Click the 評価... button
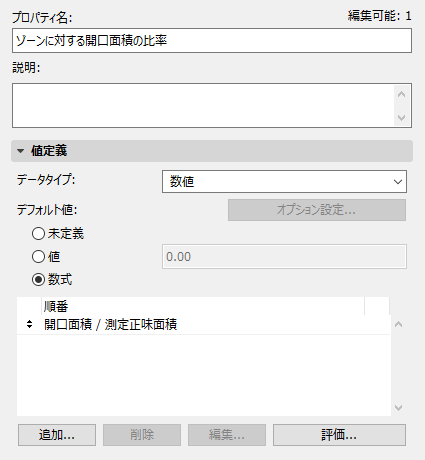The height and width of the screenshot is (460, 425). click(x=339, y=435)
